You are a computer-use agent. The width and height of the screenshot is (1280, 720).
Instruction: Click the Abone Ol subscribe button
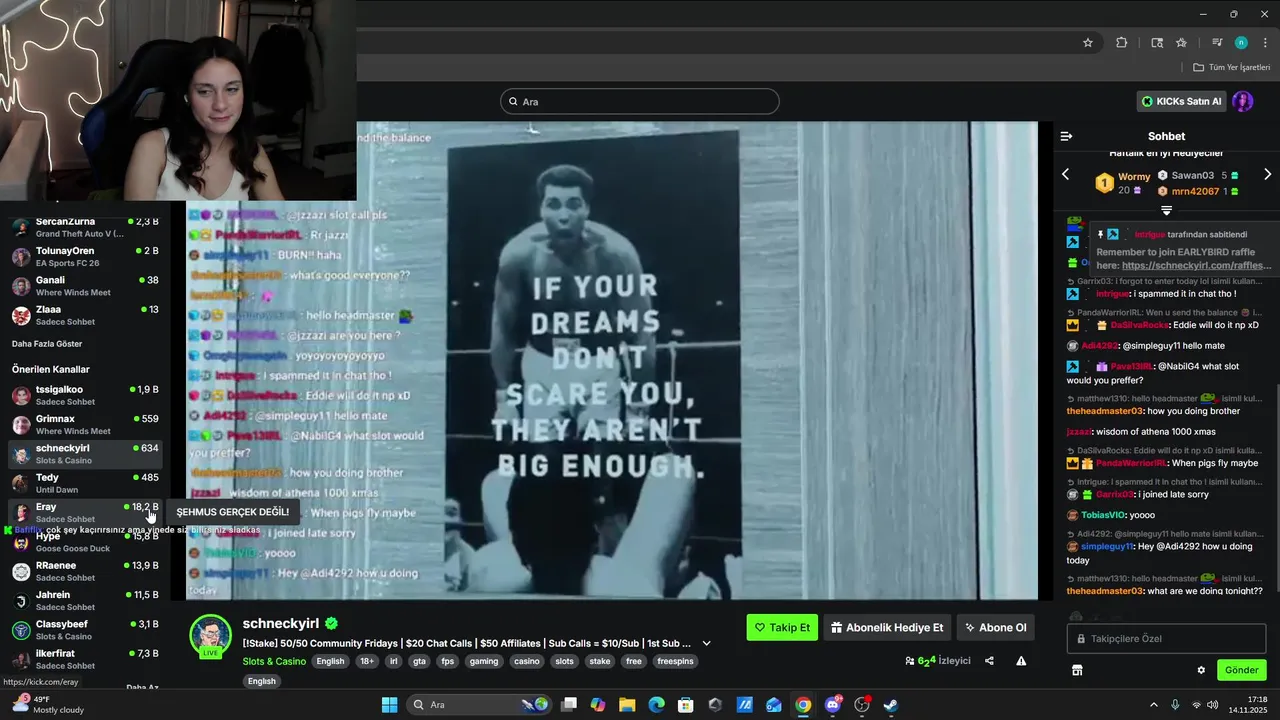[x=995, y=628]
